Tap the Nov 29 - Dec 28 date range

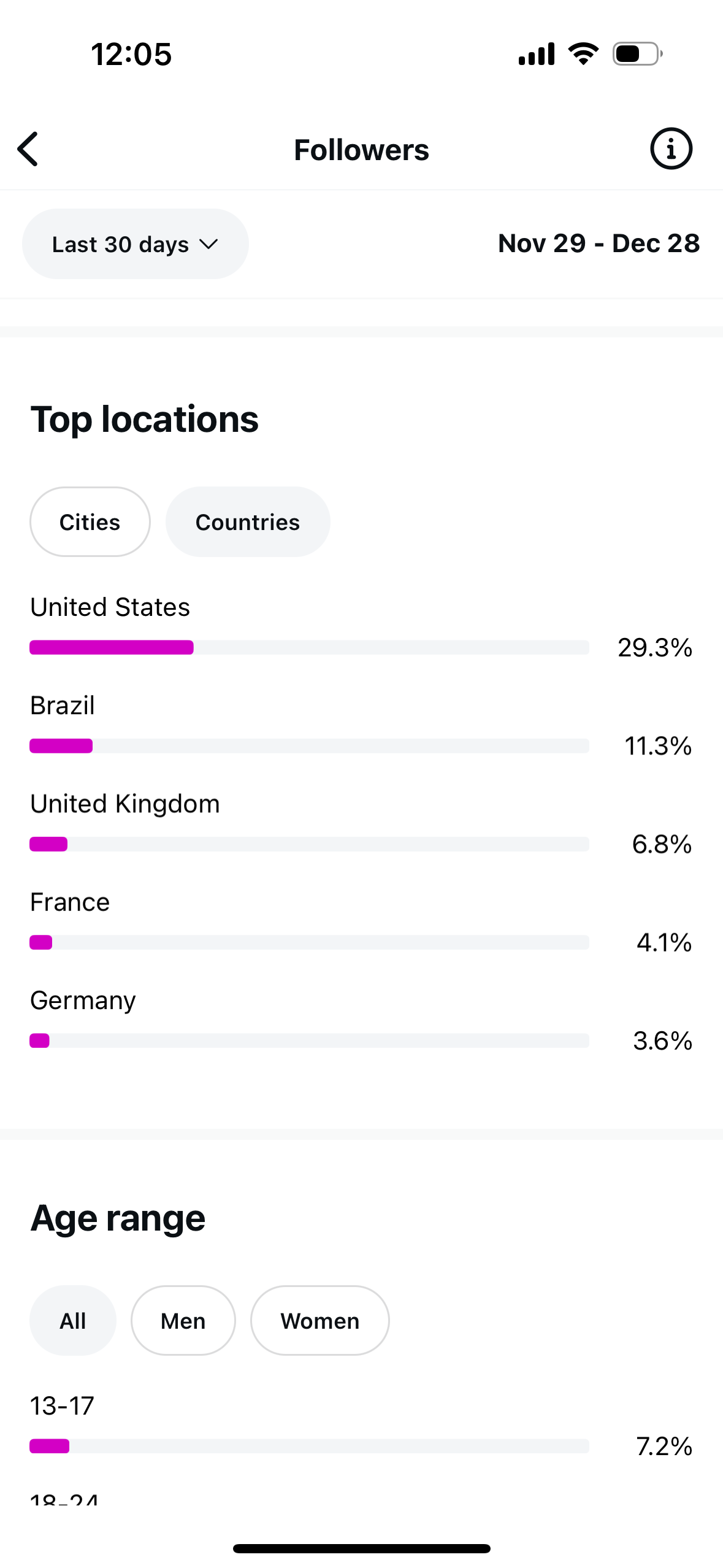(x=599, y=244)
